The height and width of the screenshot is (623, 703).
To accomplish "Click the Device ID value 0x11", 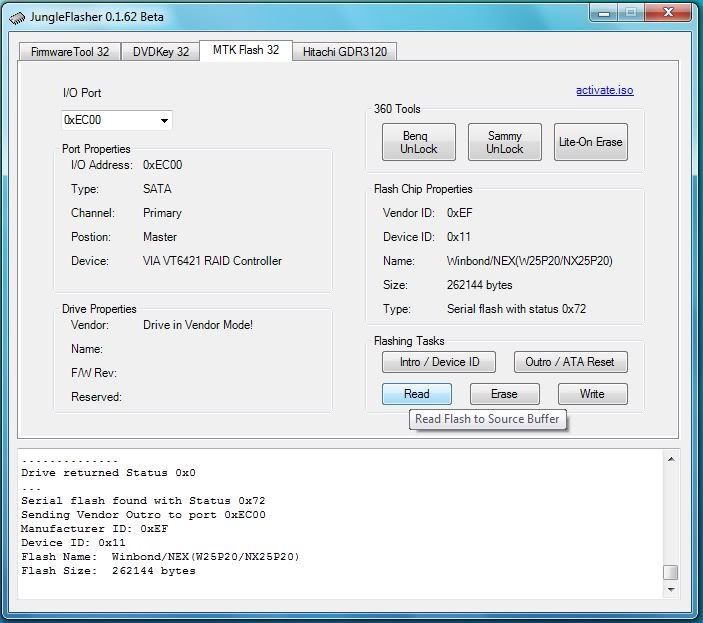I will click(x=459, y=237).
